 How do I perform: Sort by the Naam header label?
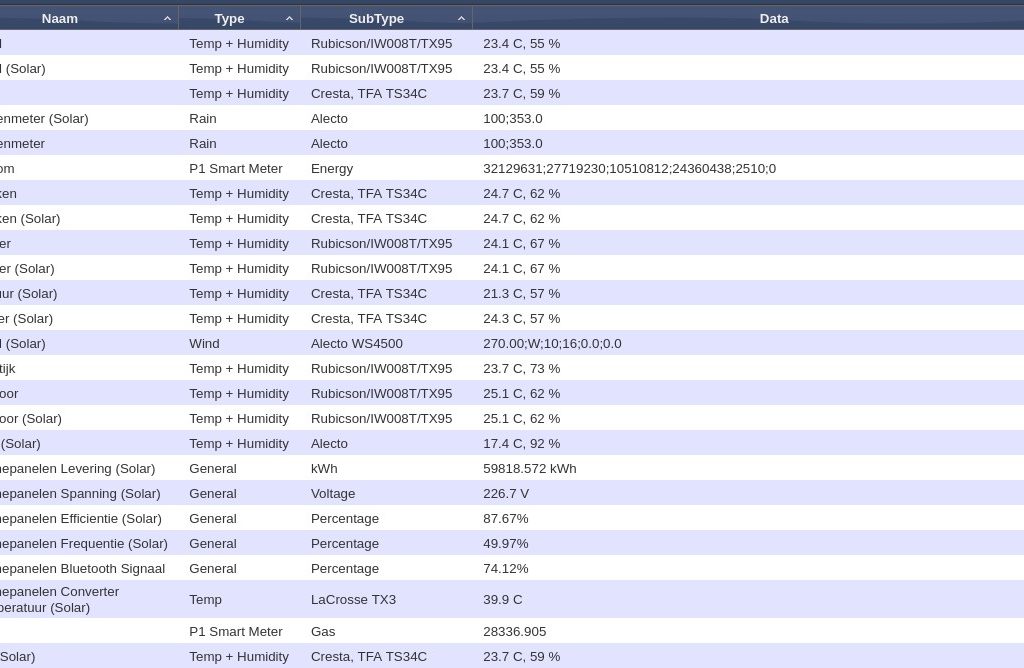tap(60, 18)
